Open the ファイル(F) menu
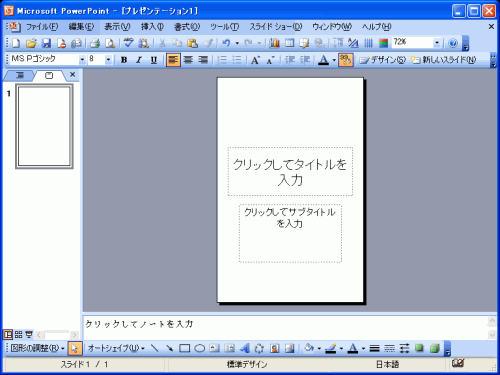Screen dimensions: 500x375 coord(42,27)
